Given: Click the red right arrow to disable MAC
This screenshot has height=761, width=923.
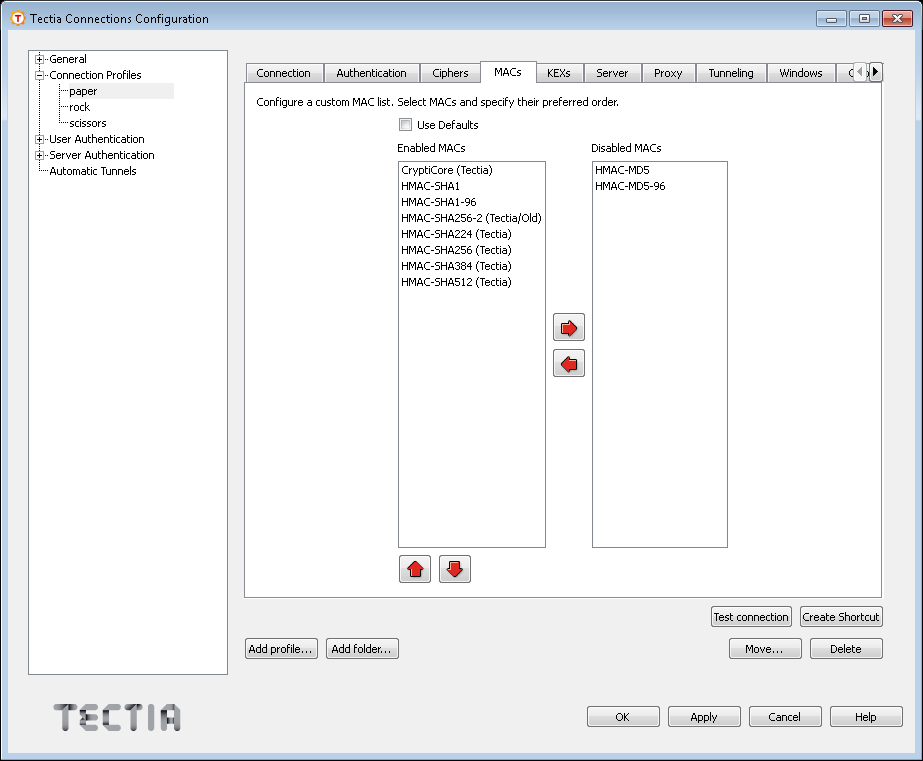Looking at the screenshot, I should coord(568,328).
